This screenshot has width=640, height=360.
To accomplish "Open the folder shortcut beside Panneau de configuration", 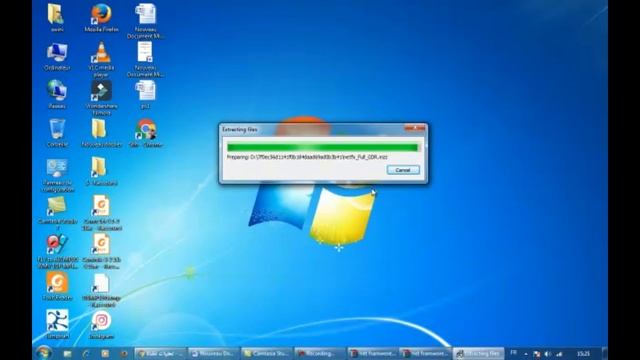I will point(101,171).
